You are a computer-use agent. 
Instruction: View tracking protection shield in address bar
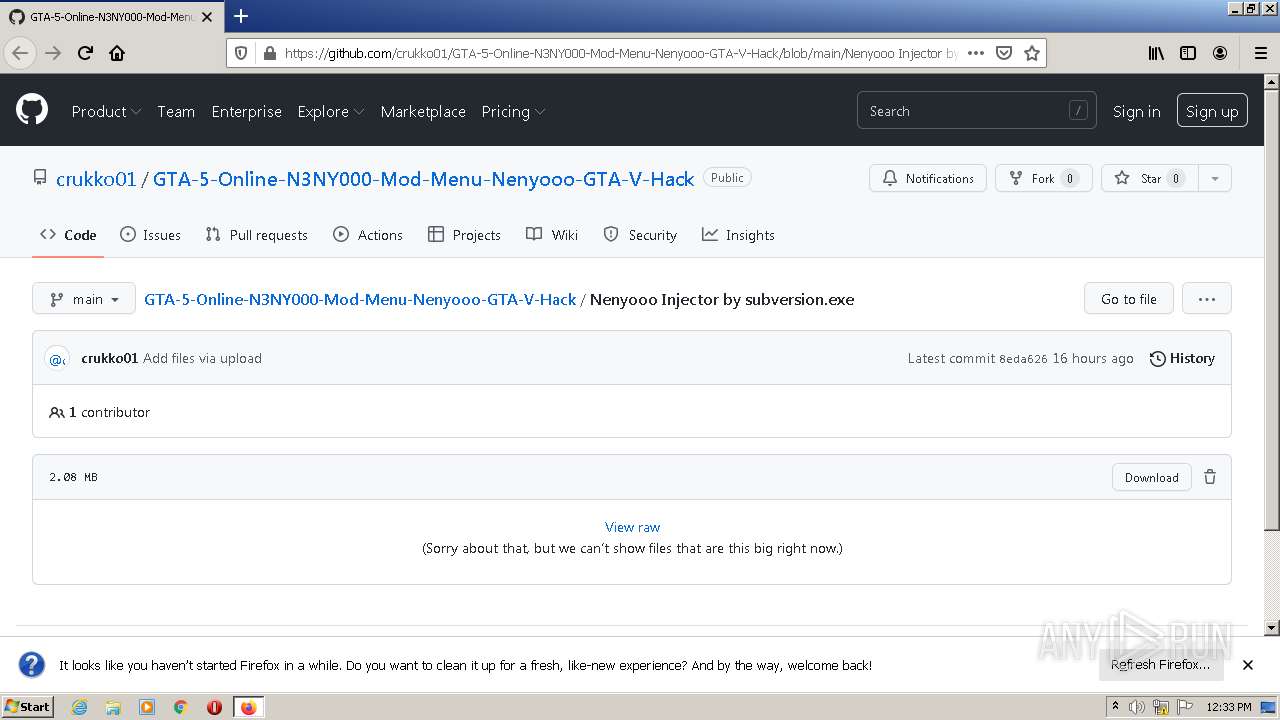[x=241, y=53]
